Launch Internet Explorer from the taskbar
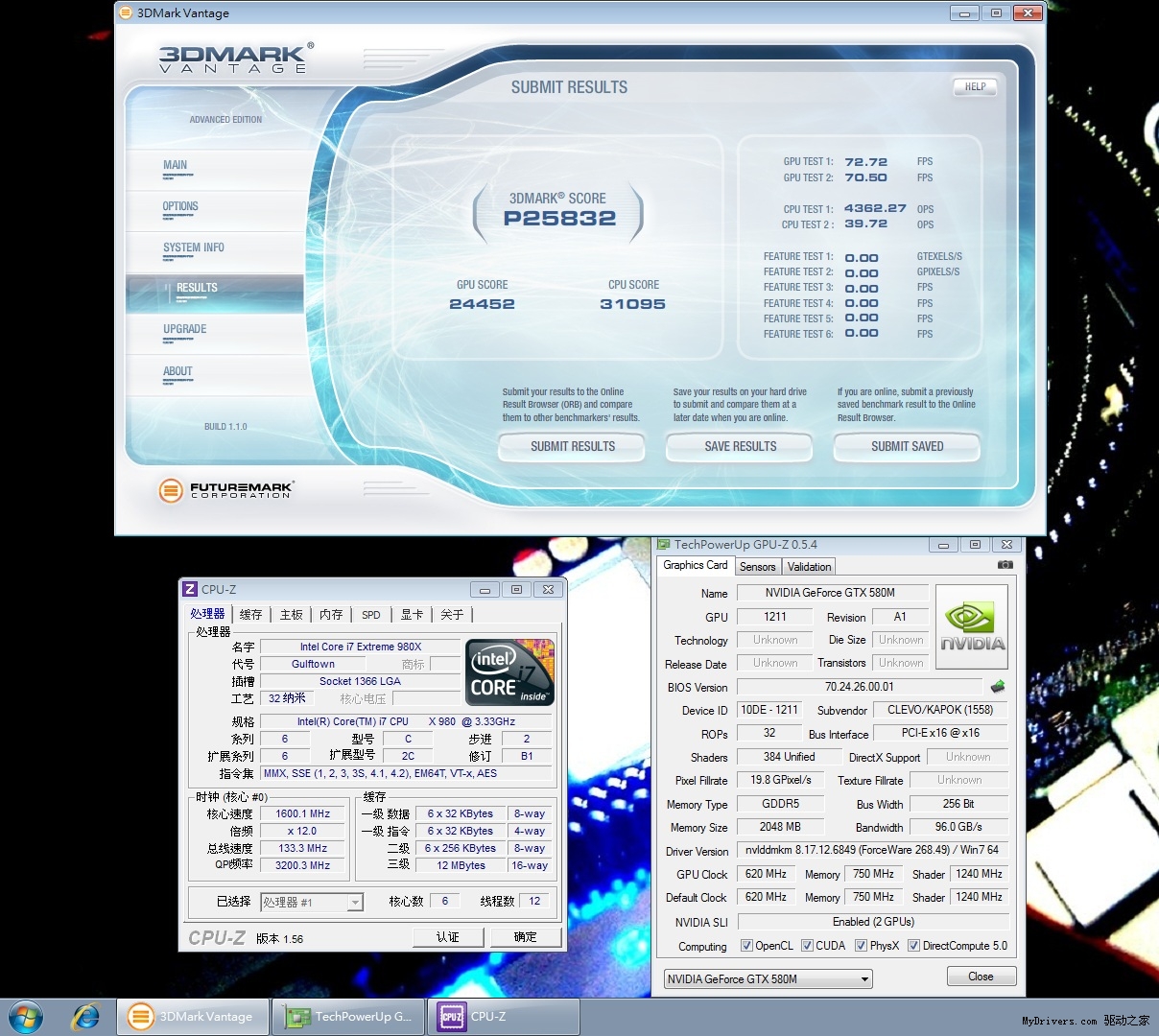Screen dimensions: 1159x1036 [86, 1017]
